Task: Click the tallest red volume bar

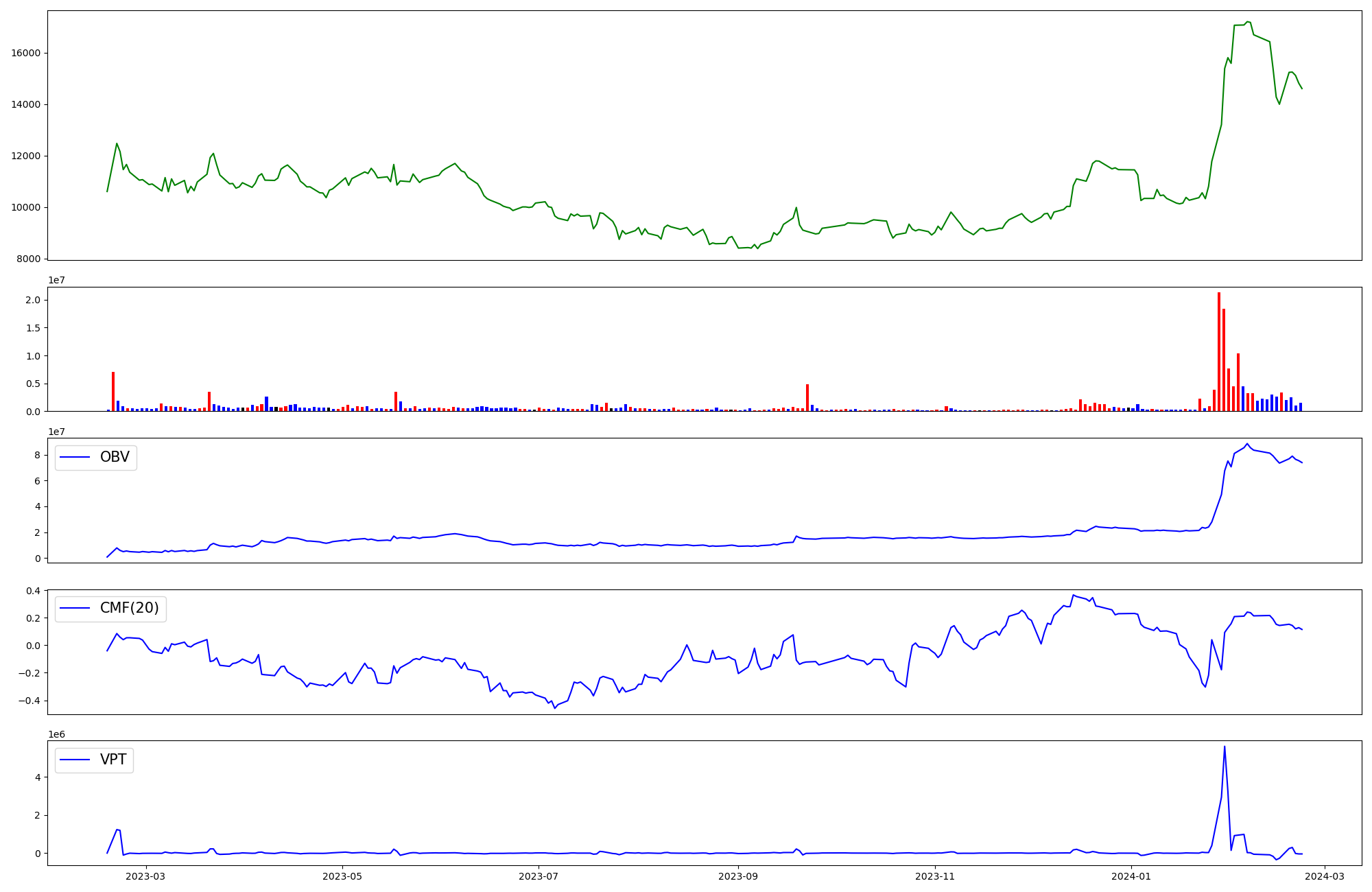Action: click(1218, 351)
